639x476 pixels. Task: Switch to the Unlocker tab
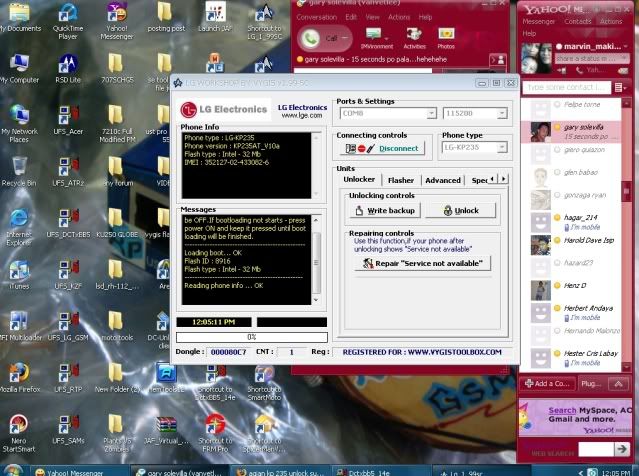pos(359,179)
